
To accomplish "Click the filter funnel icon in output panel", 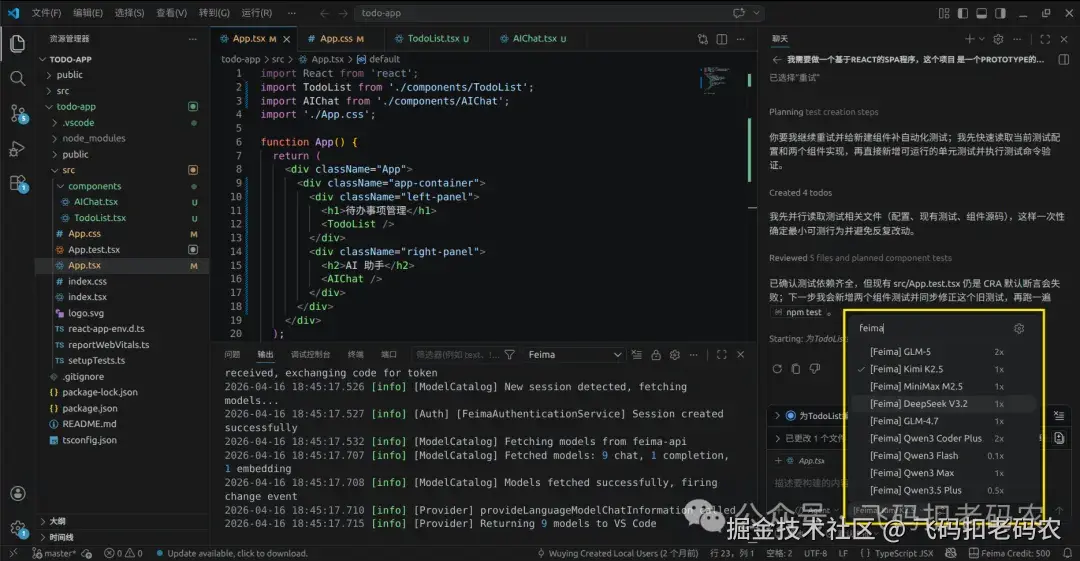I will [x=510, y=354].
